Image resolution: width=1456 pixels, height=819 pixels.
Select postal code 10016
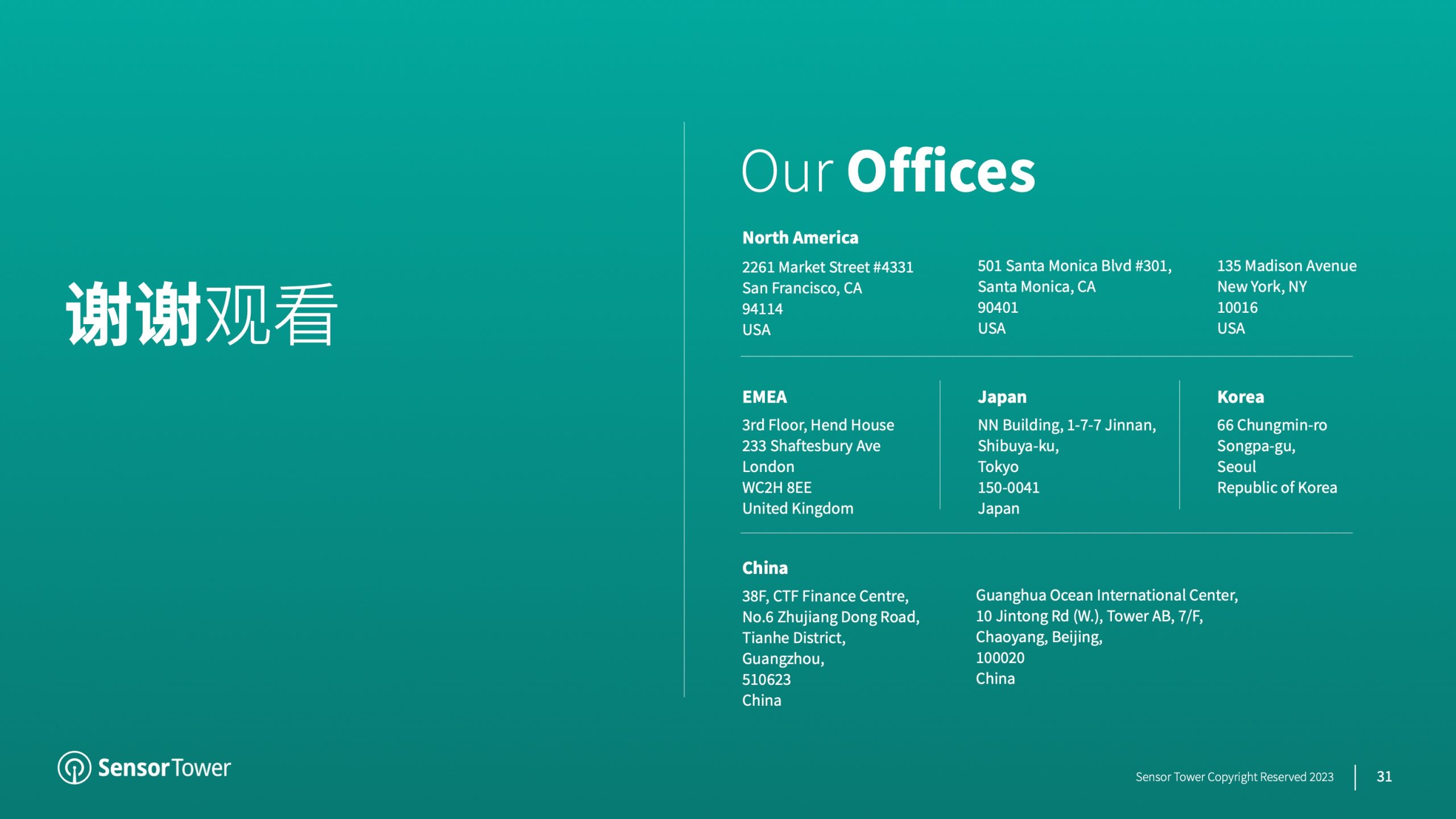pyautogui.click(x=1237, y=308)
